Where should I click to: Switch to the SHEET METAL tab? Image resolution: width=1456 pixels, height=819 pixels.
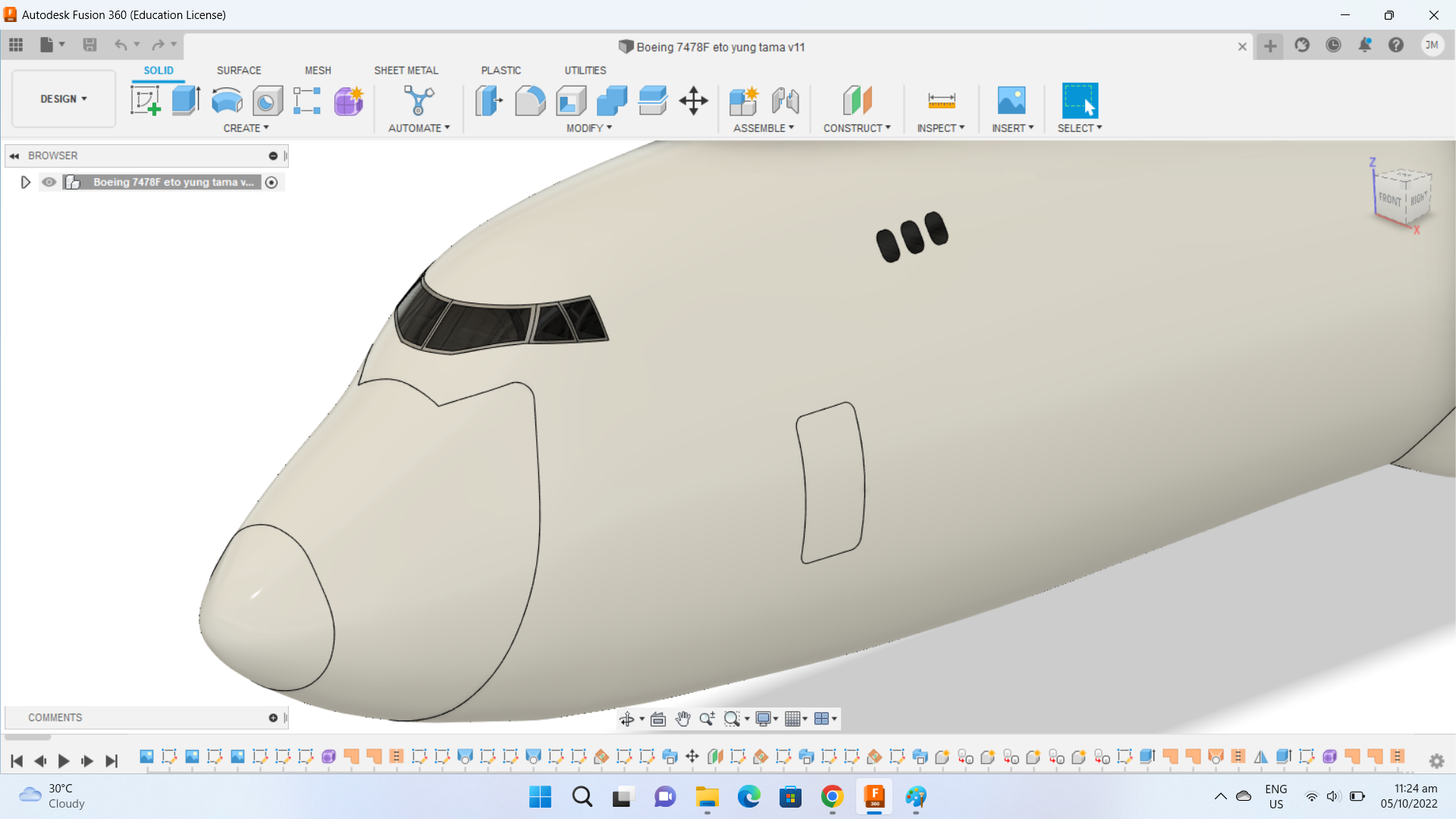(406, 70)
